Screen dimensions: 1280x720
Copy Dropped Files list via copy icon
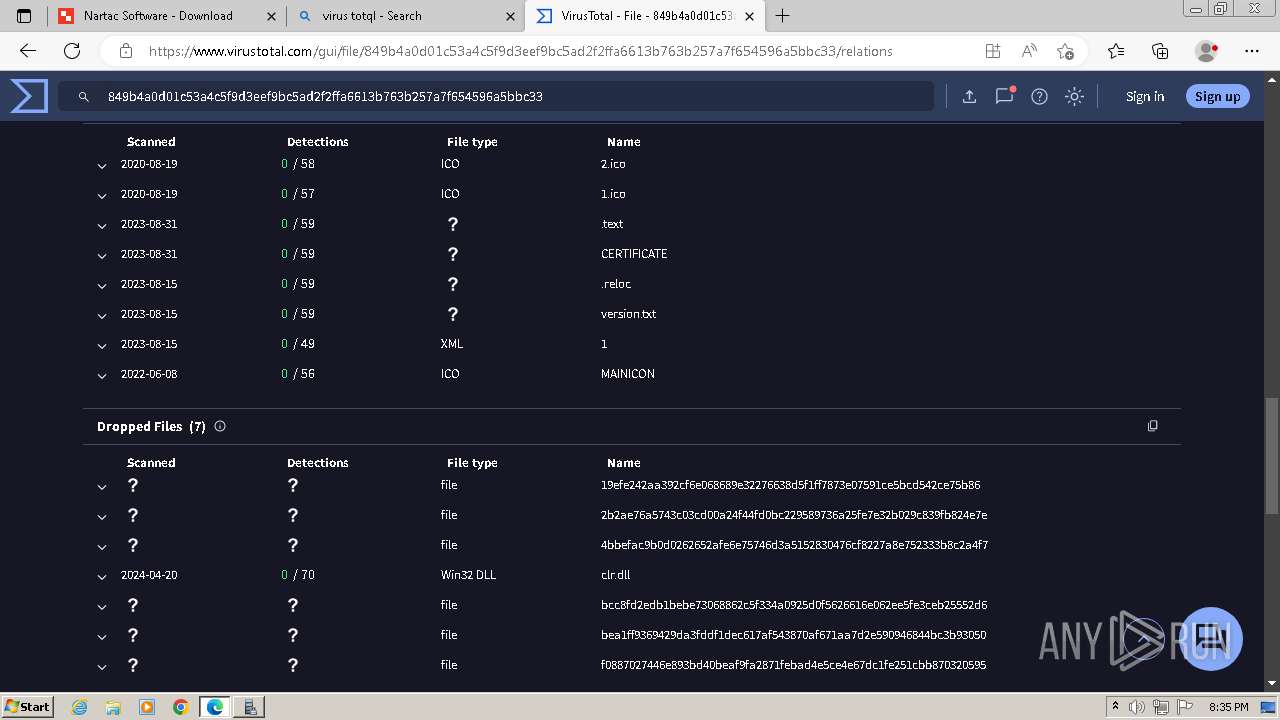click(1152, 426)
